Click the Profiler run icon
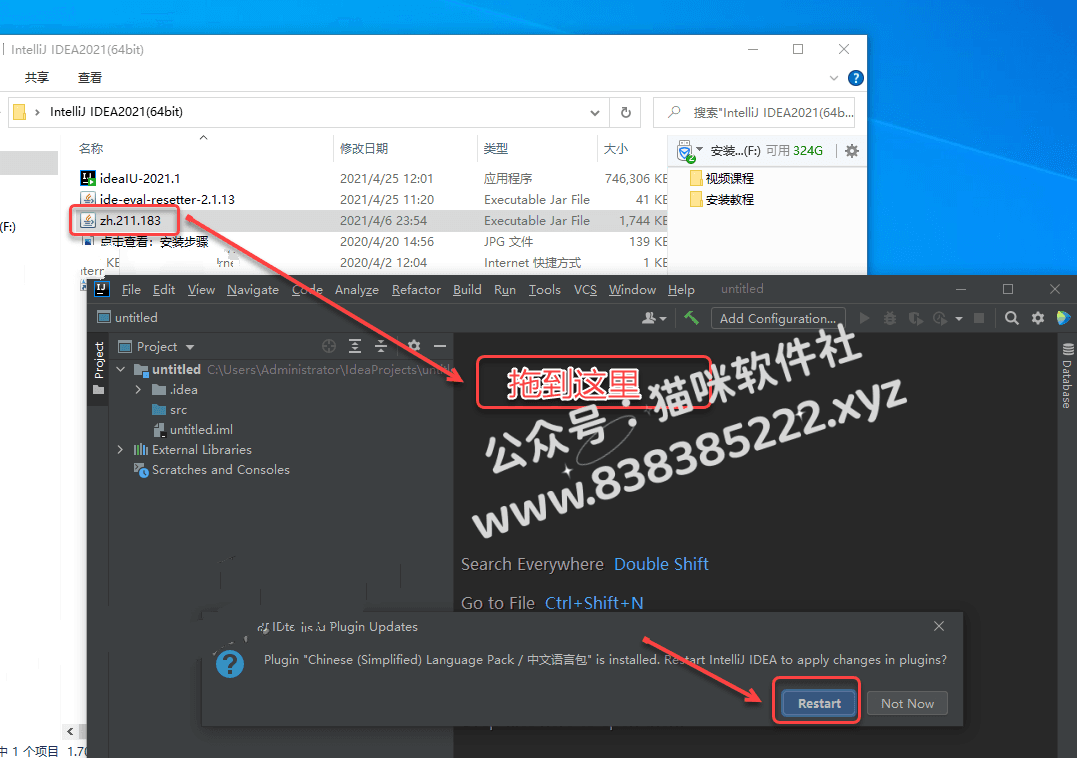 pyautogui.click(x=940, y=318)
